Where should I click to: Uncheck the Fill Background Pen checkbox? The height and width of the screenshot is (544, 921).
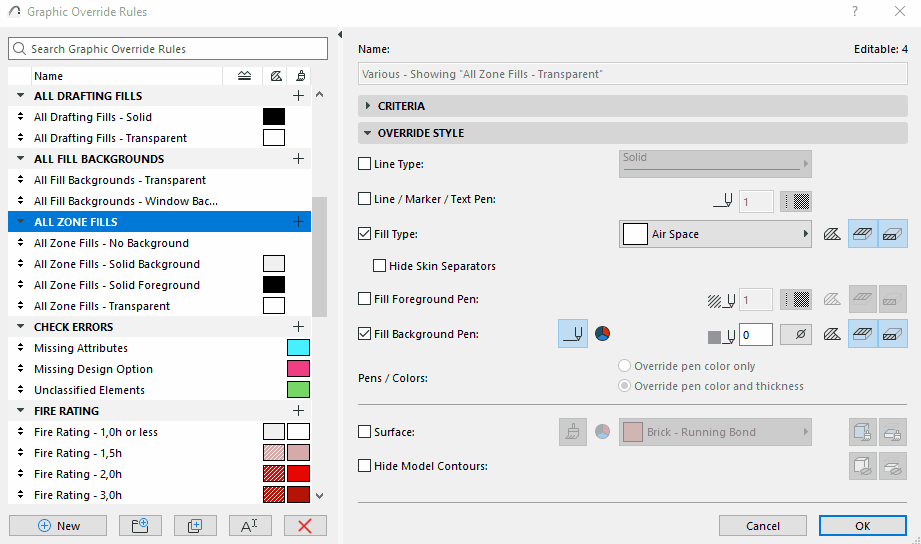pyautogui.click(x=364, y=334)
